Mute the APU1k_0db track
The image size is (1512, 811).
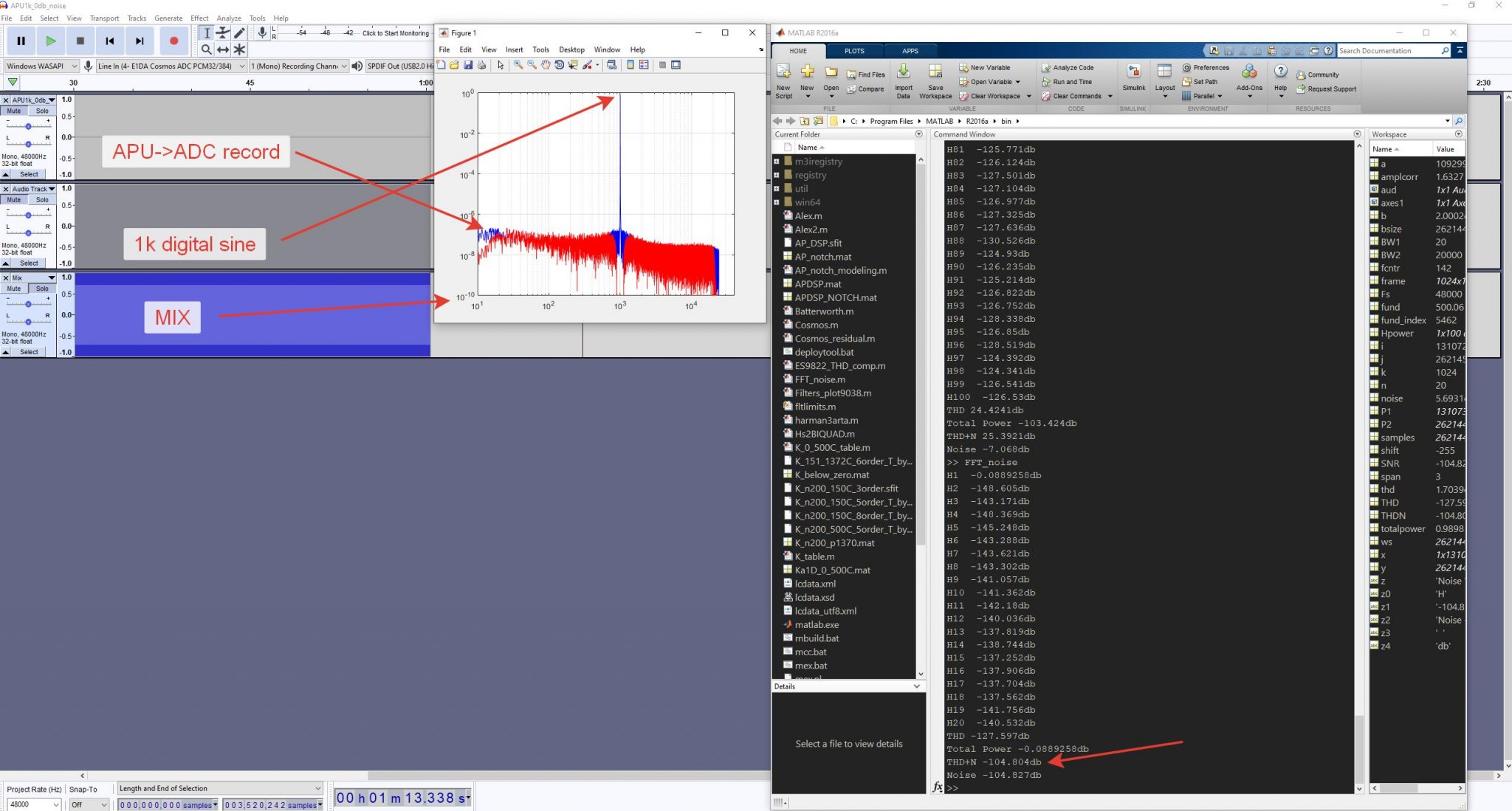point(14,111)
